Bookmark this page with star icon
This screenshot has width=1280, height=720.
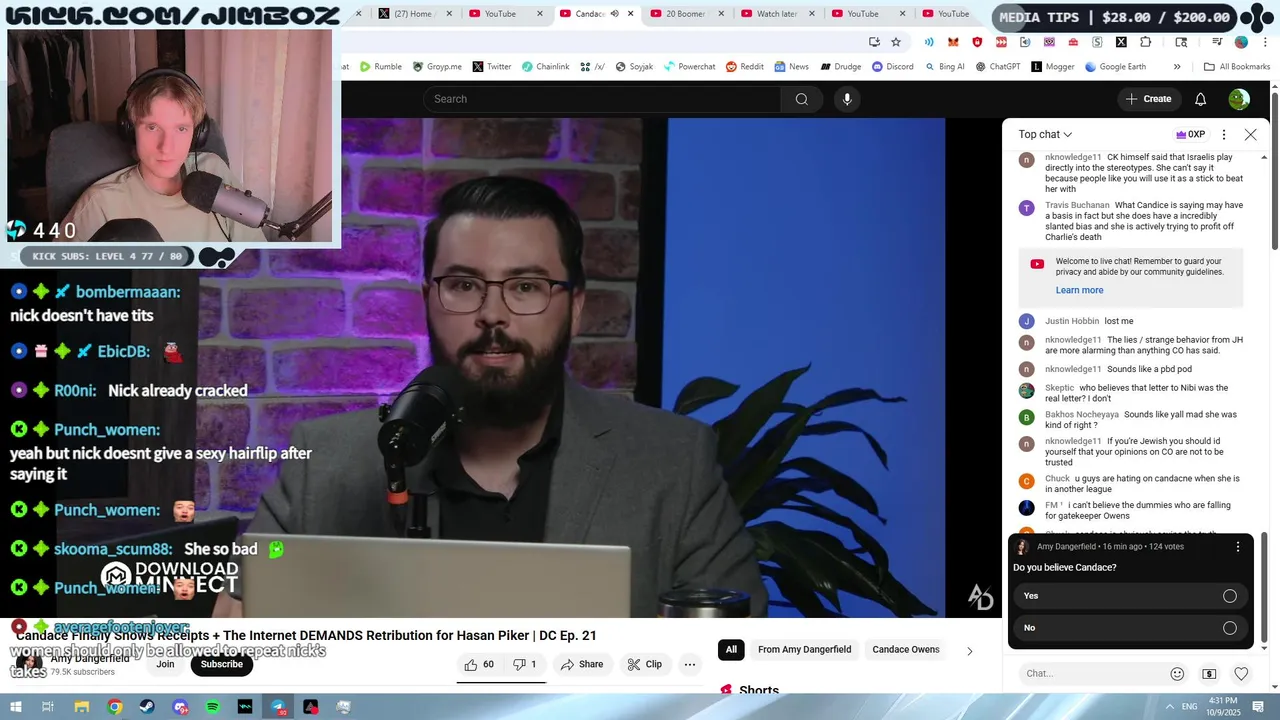click(x=896, y=42)
